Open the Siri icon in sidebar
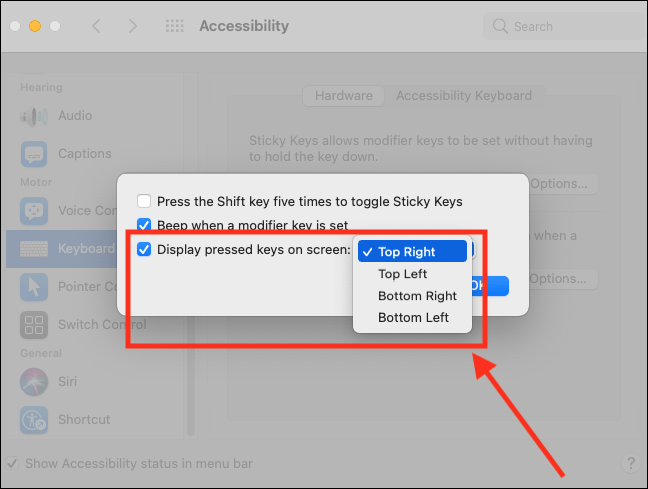 coord(34,382)
